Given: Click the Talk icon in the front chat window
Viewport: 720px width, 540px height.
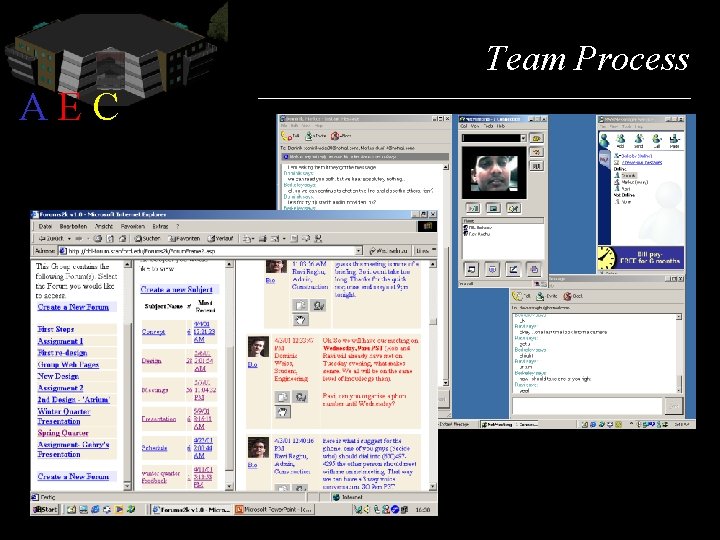Looking at the screenshot, I should pyautogui.click(x=521, y=296).
